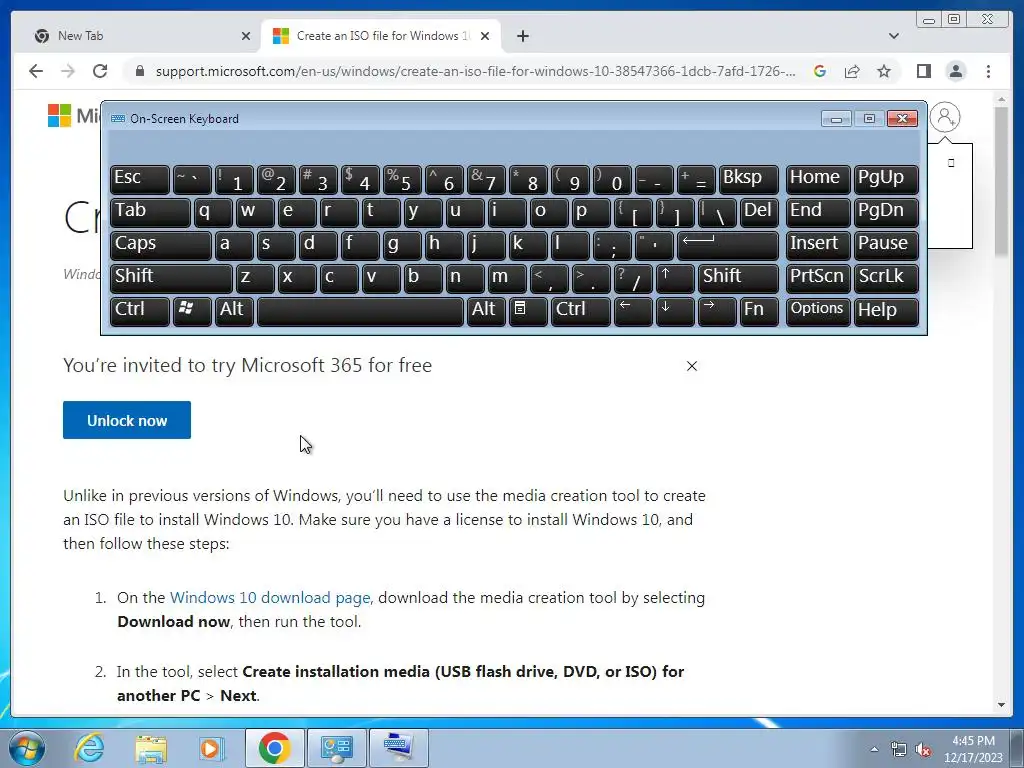The height and width of the screenshot is (768, 1024).
Task: Tap the up arrow key on keyboard
Action: pyautogui.click(x=675, y=278)
